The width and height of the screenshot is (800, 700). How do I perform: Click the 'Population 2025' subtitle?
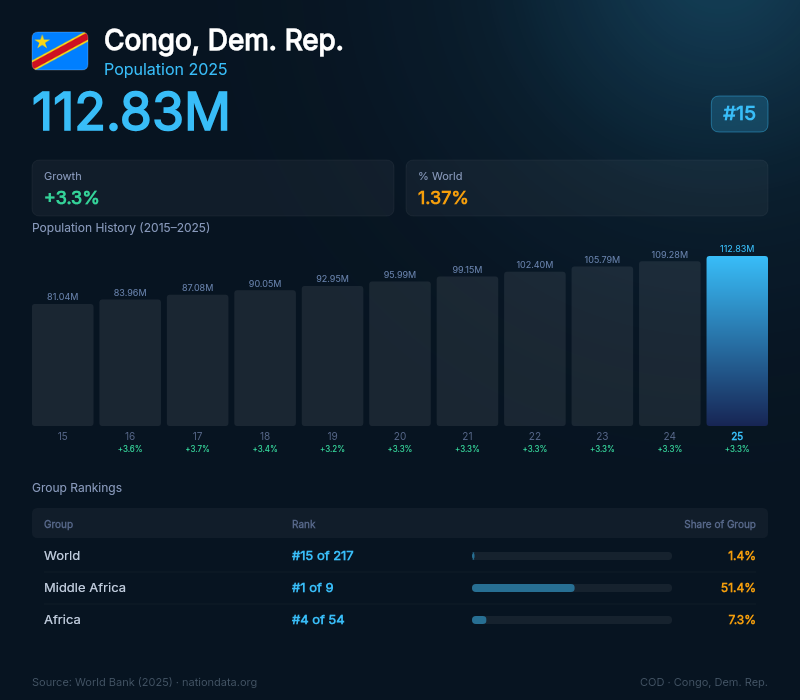(x=166, y=69)
